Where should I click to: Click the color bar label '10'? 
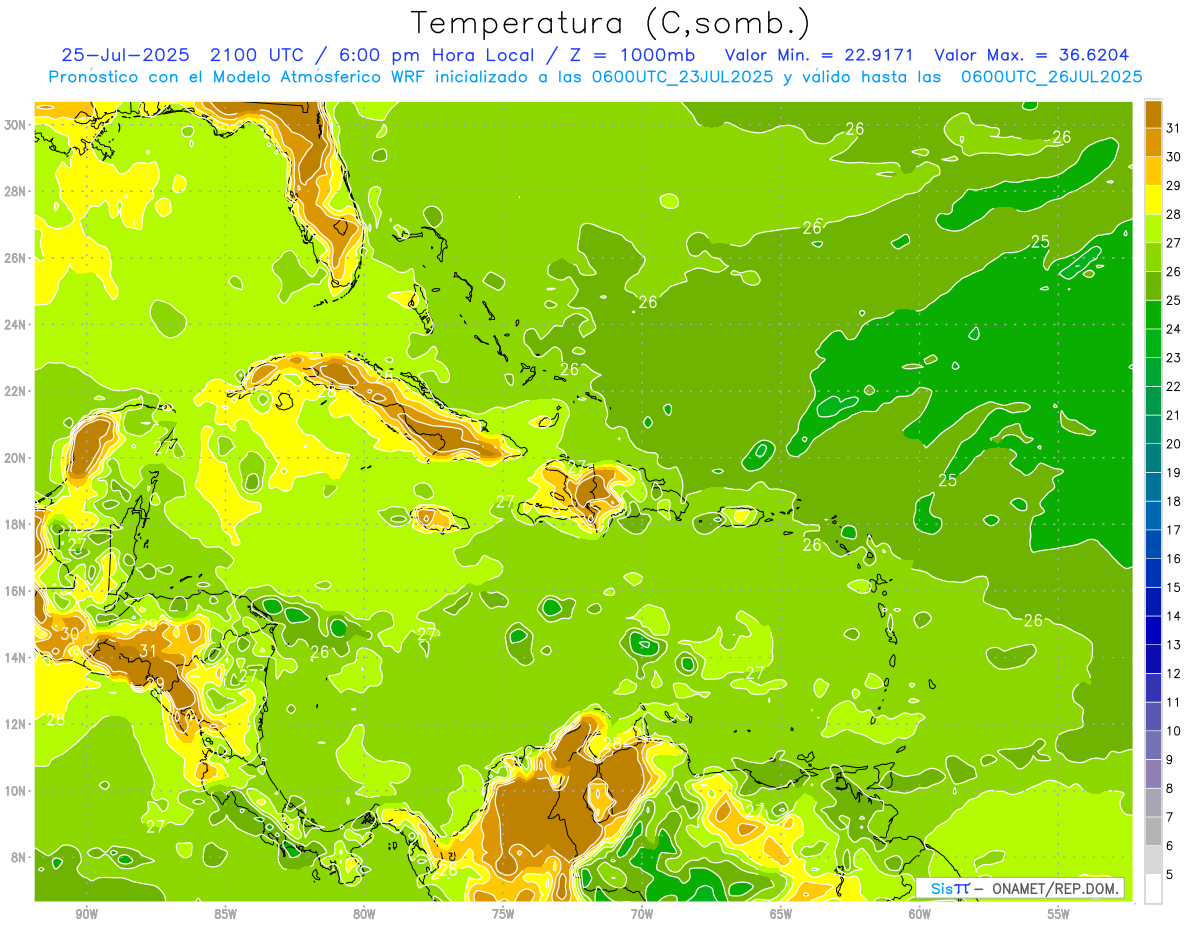click(1174, 731)
